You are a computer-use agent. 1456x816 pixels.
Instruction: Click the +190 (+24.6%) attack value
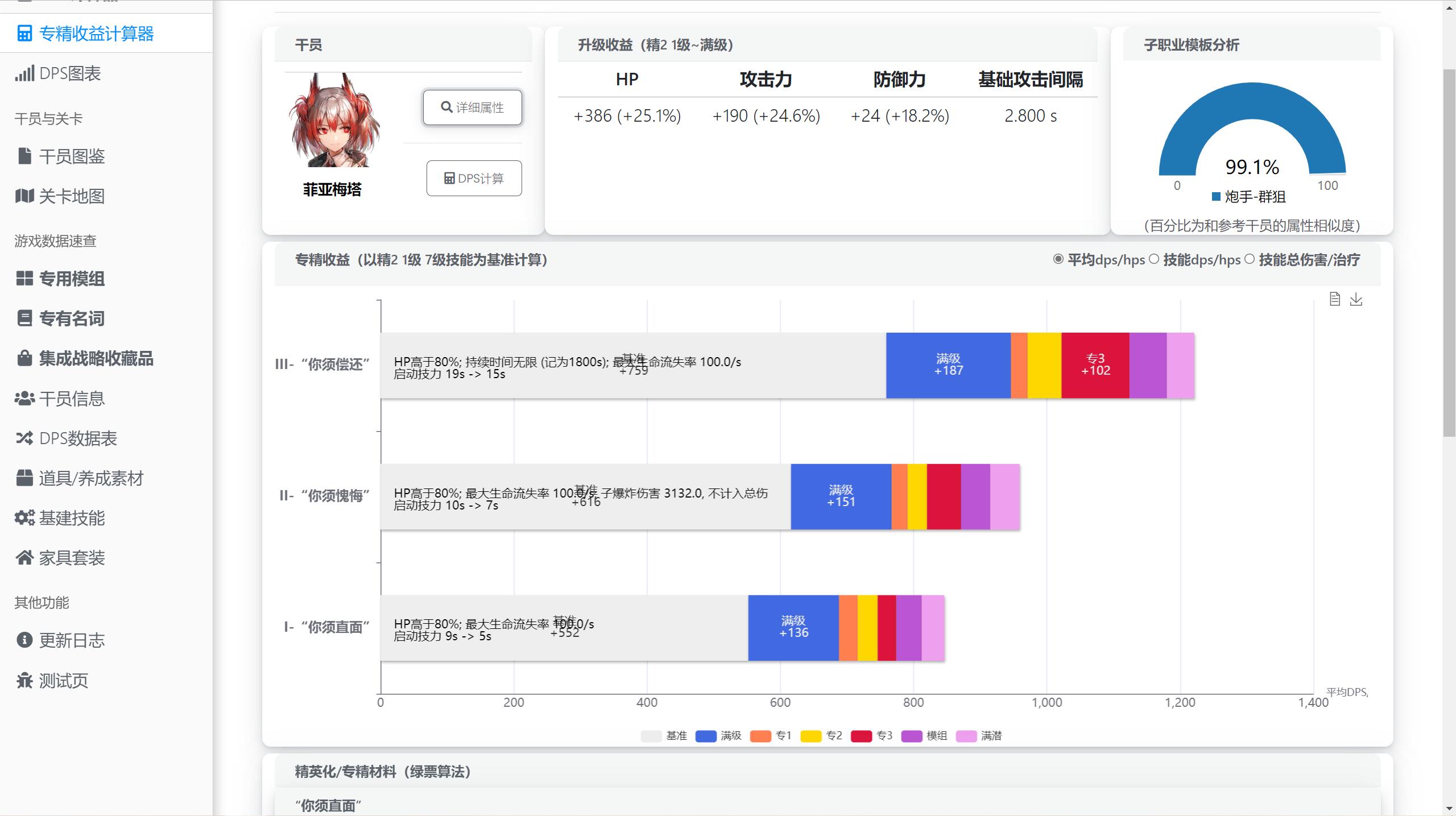pos(766,116)
